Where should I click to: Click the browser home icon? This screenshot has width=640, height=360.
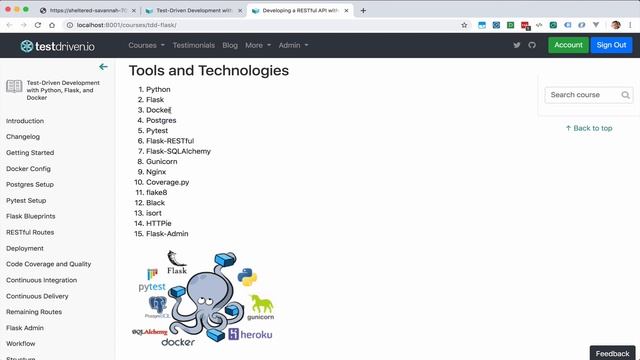52,25
